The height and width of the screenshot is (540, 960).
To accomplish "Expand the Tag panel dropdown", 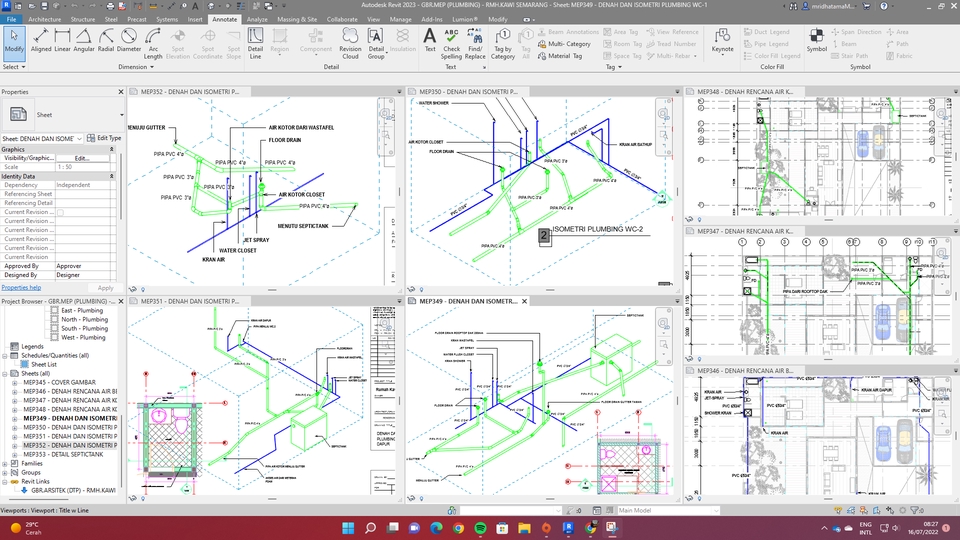I will coord(613,67).
